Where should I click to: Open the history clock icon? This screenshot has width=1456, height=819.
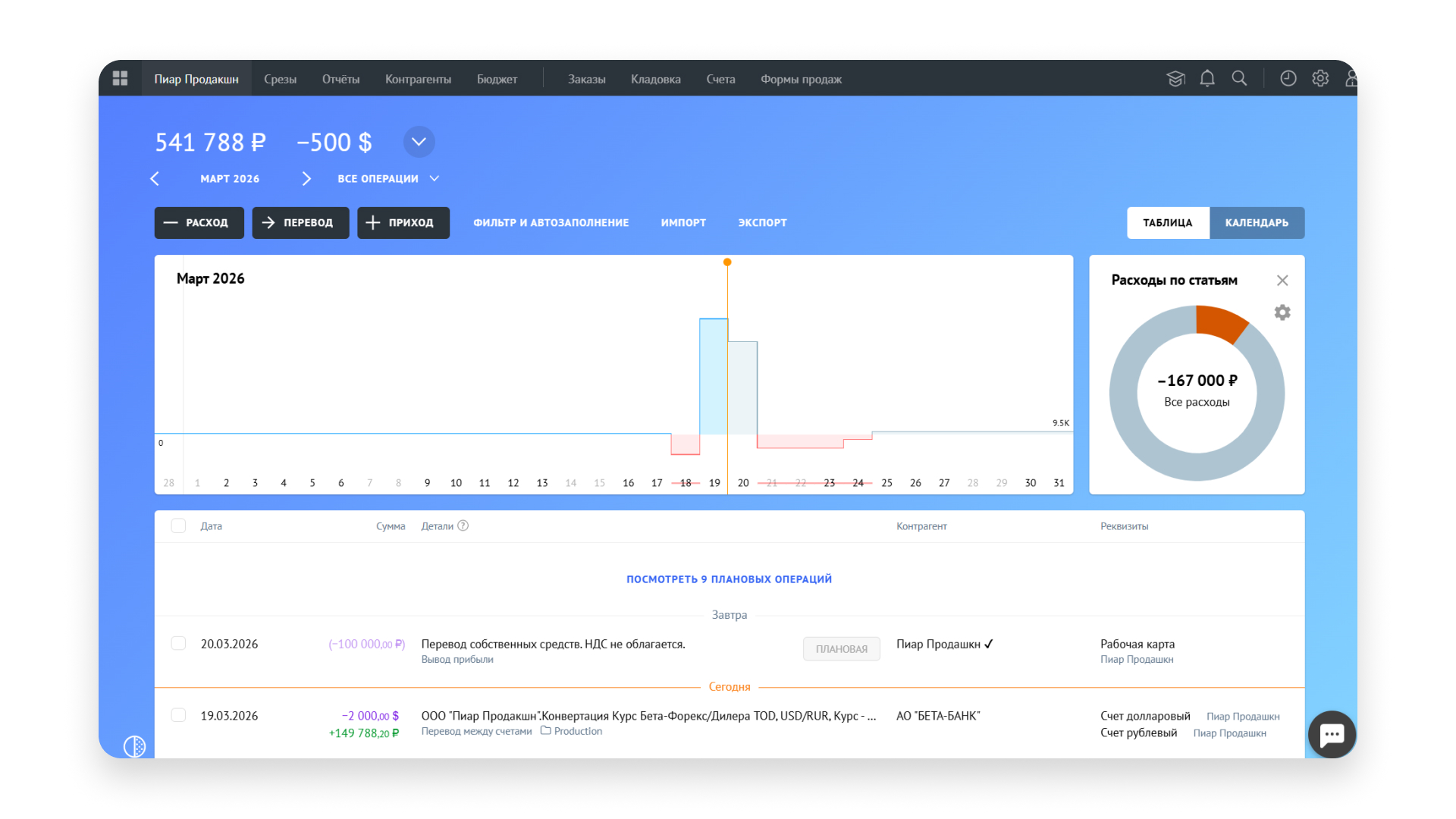point(1288,78)
